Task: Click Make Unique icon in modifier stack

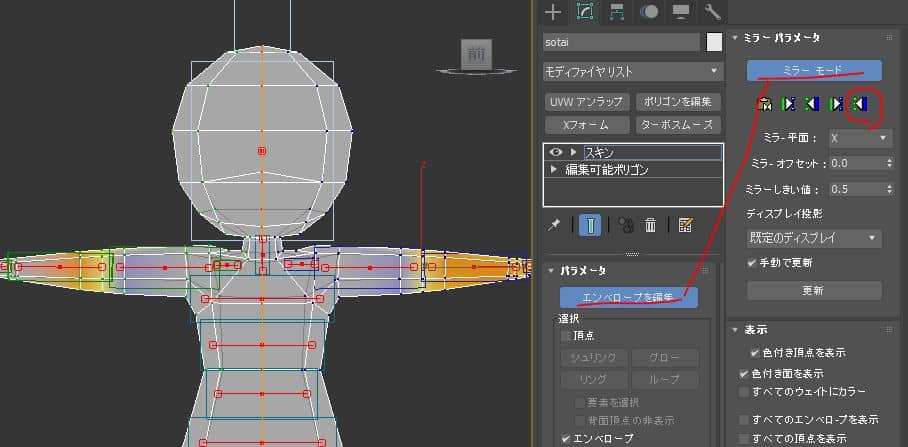Action: click(626, 225)
